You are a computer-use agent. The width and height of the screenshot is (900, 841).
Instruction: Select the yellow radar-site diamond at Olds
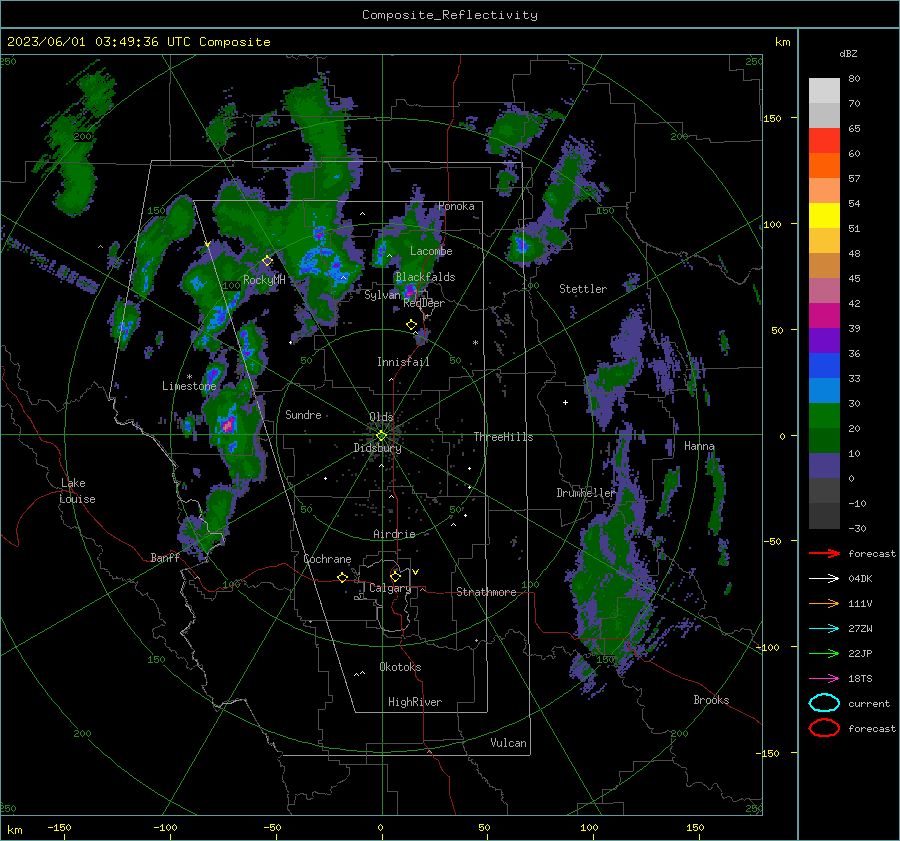click(x=381, y=435)
